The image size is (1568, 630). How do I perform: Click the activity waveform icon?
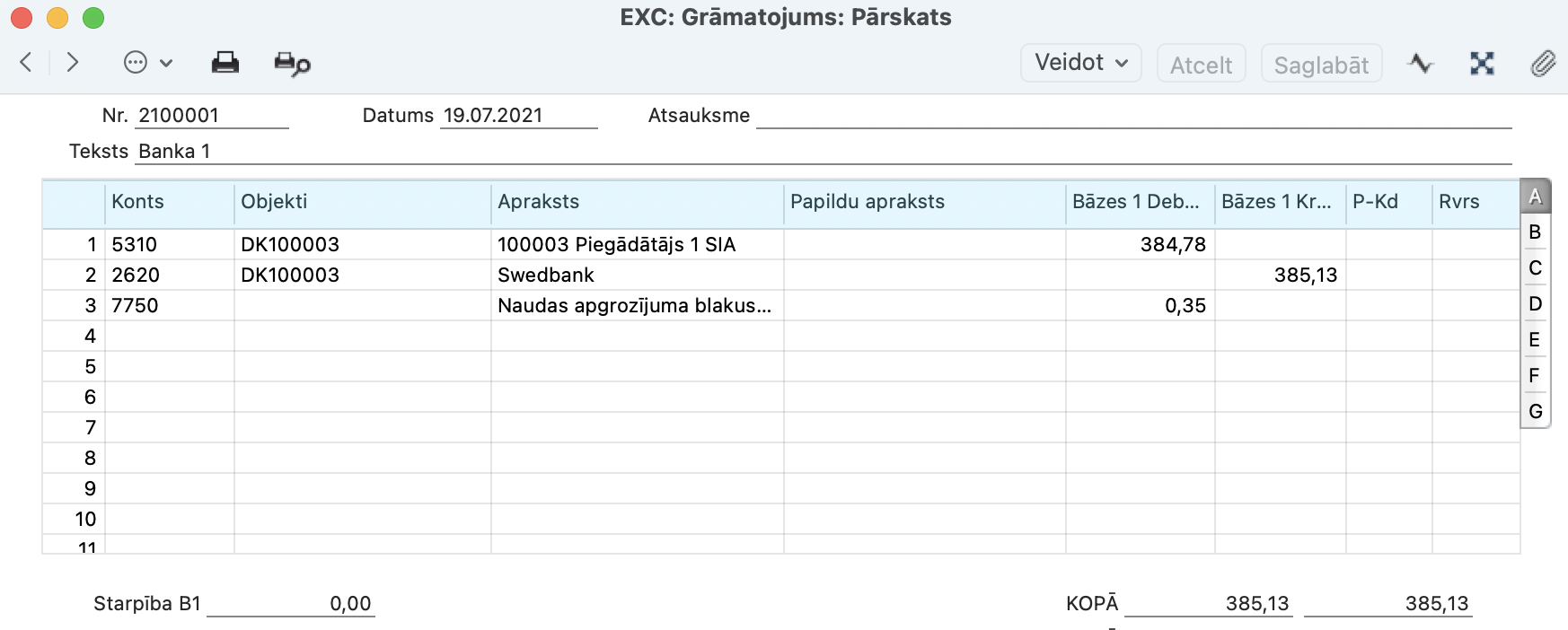click(1421, 63)
